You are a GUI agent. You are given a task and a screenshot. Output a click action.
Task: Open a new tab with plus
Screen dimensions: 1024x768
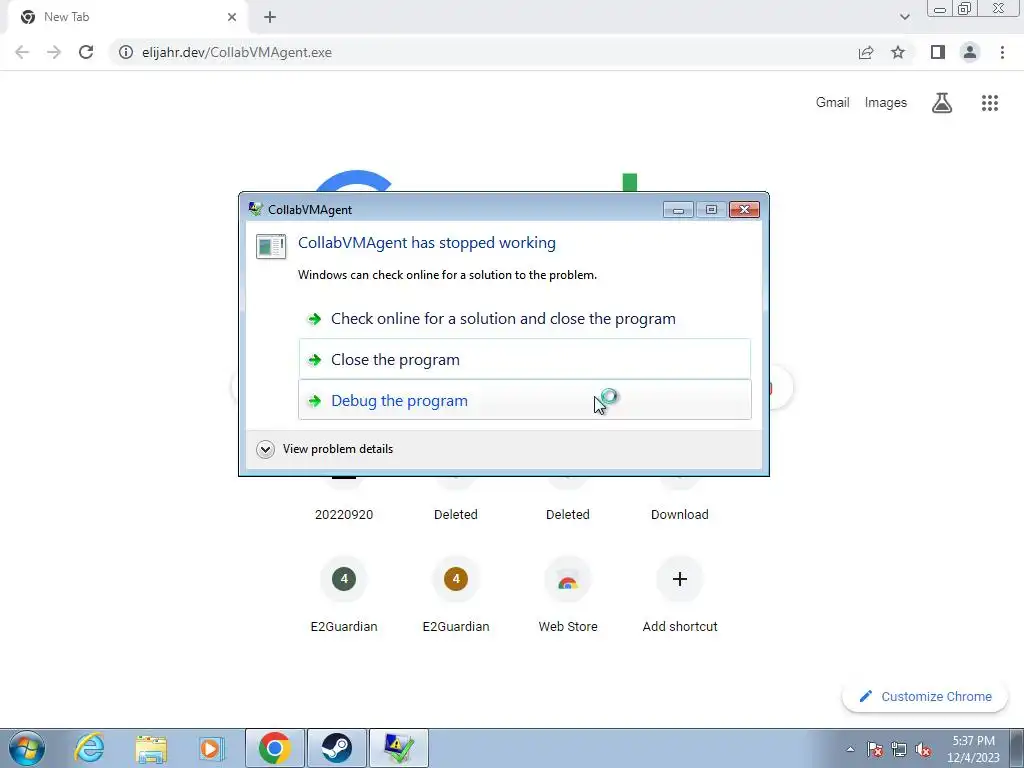click(x=270, y=17)
